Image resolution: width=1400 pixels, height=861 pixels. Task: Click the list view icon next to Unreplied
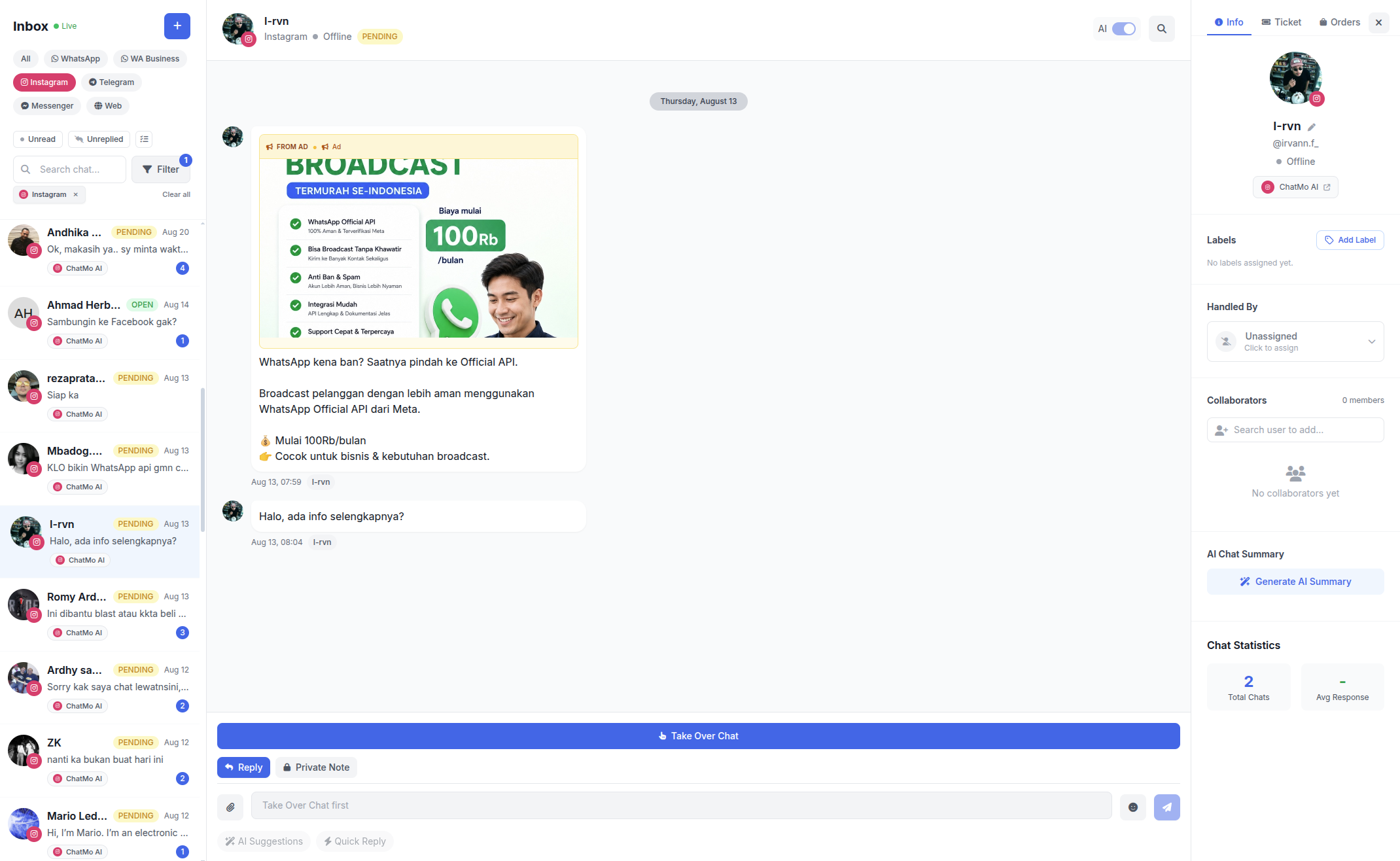click(145, 139)
